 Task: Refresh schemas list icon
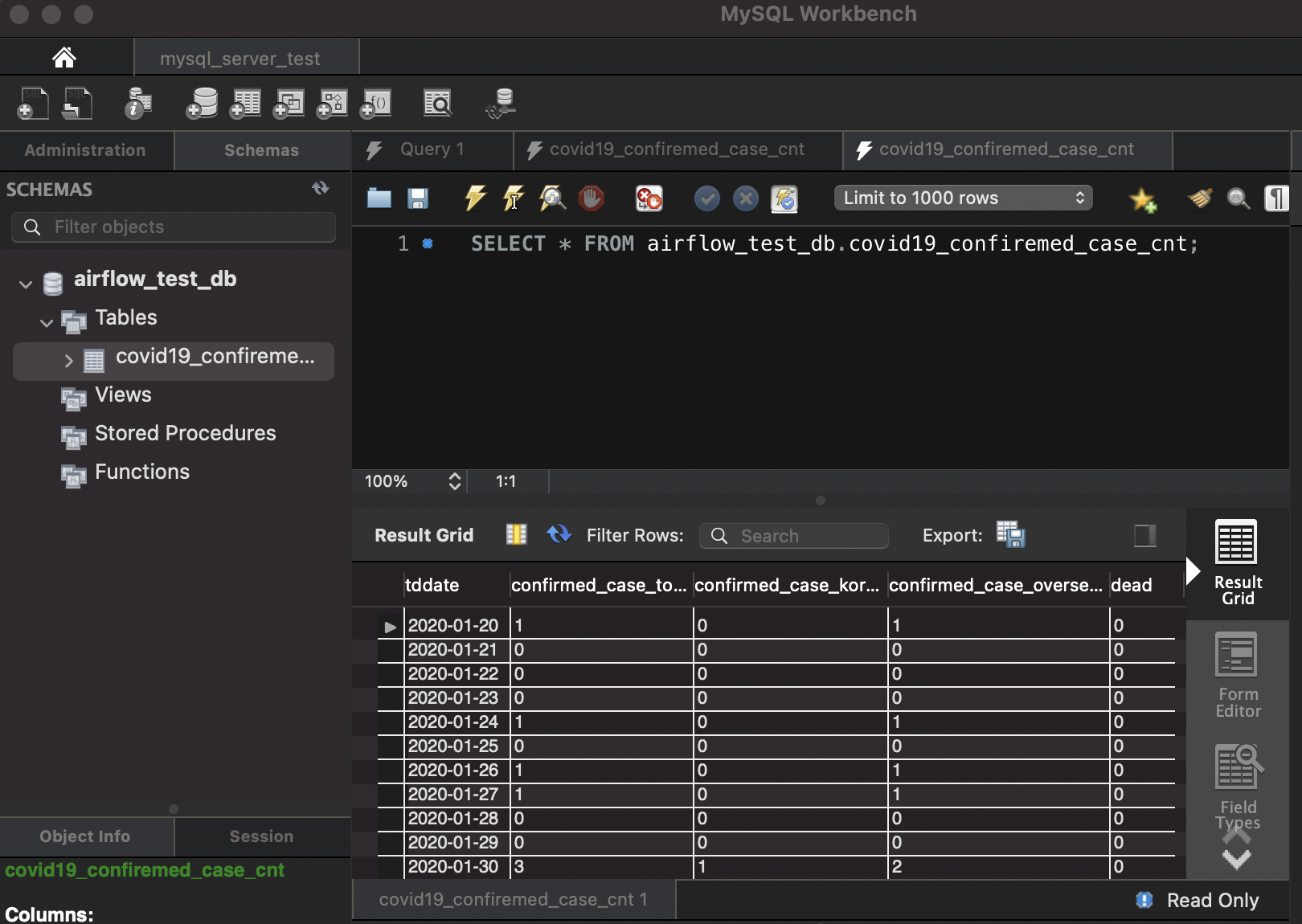(321, 188)
